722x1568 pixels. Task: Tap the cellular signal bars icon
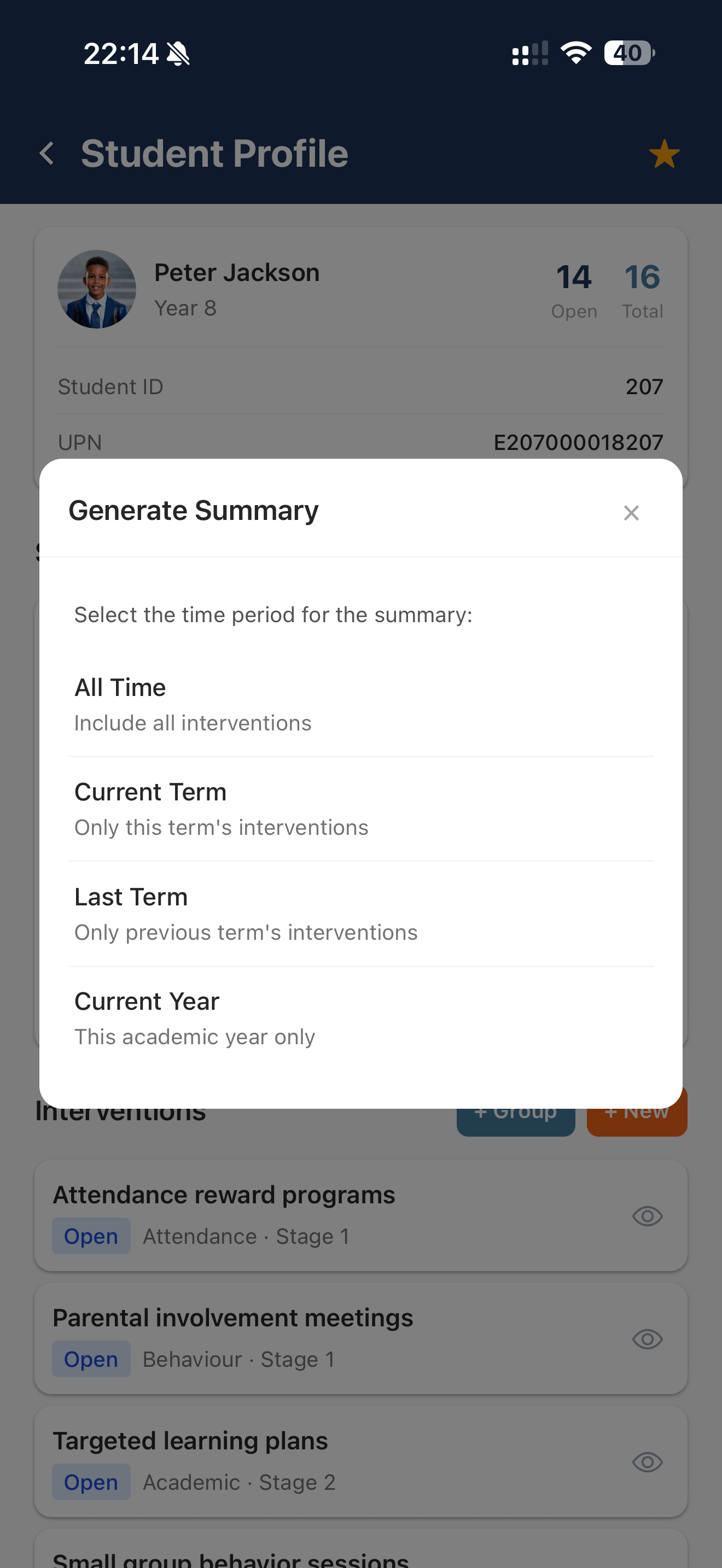[529, 54]
